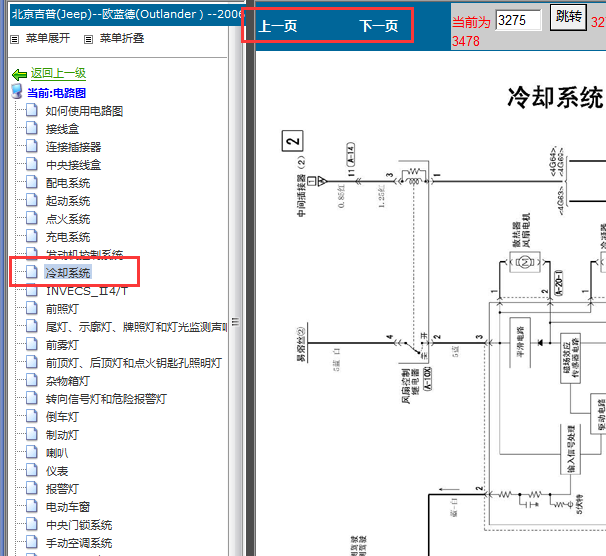606x556 pixels.
Task: Open 前雾灯 tree item
Action: pyautogui.click(x=62, y=345)
